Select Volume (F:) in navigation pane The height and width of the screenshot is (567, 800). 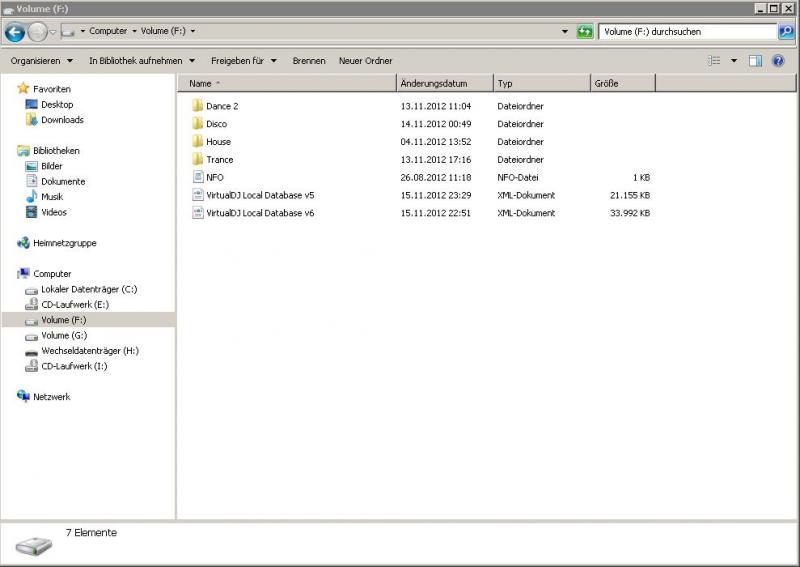89,319
